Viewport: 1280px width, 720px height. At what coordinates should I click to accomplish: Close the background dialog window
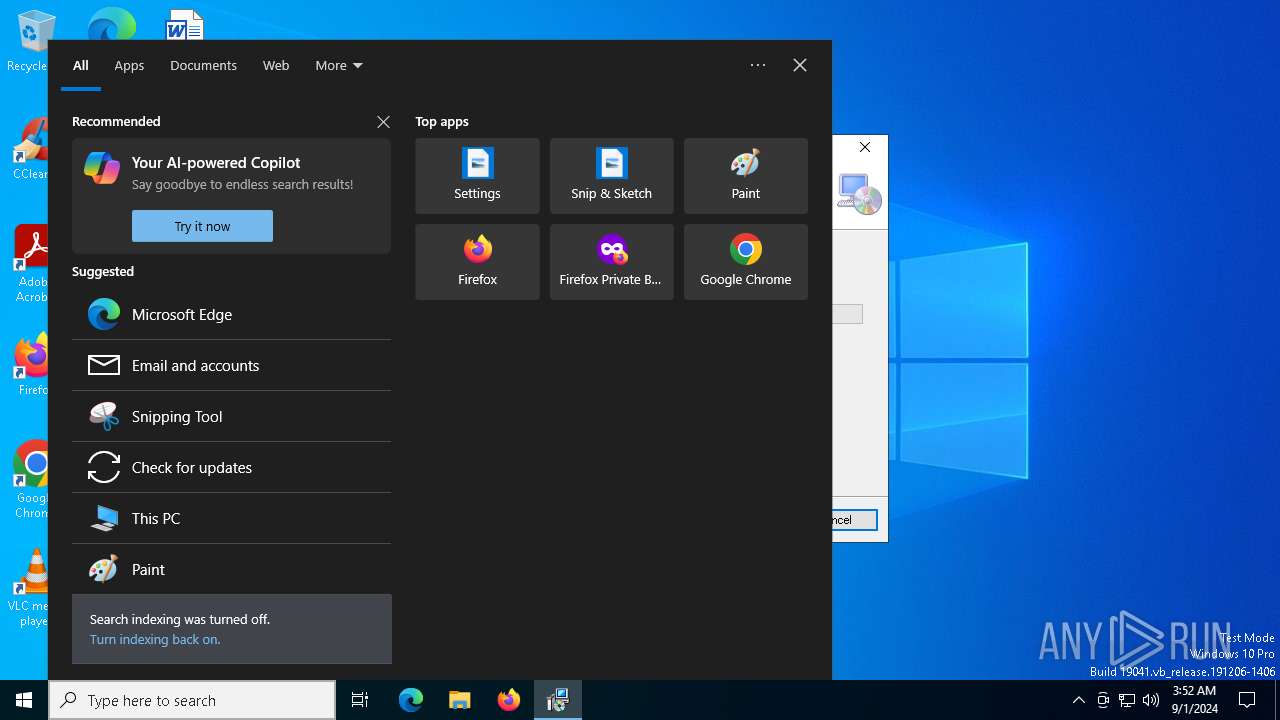(x=865, y=147)
